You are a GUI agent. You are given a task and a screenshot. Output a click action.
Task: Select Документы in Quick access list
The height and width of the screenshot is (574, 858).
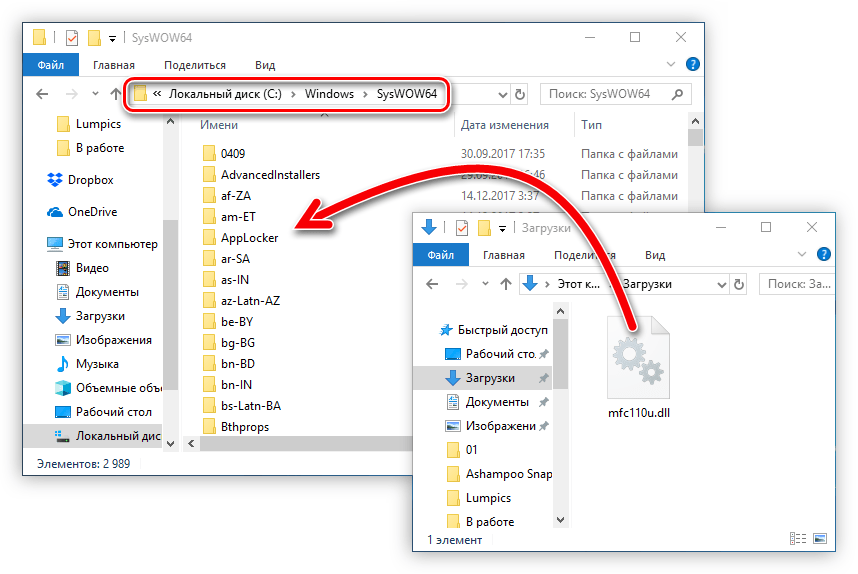(x=497, y=402)
